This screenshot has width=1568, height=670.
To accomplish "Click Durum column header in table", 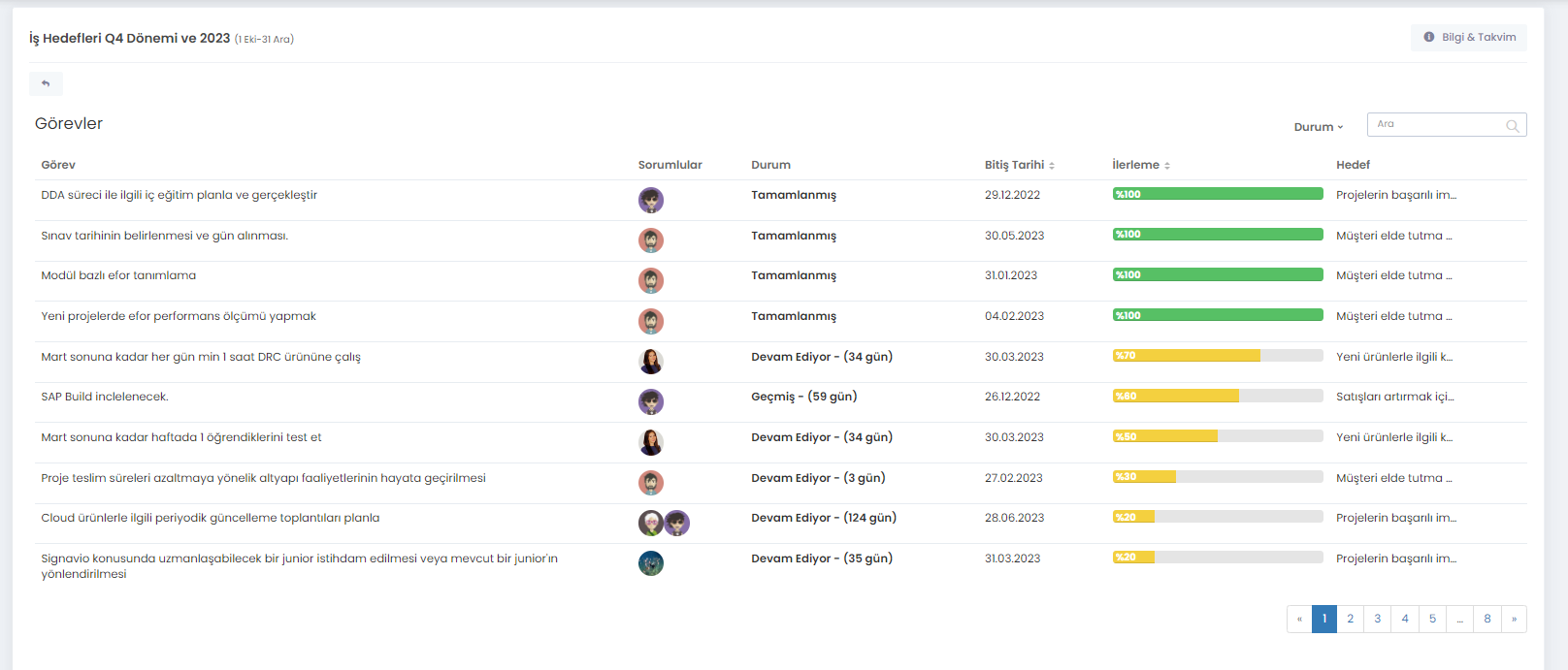I will click(770, 165).
